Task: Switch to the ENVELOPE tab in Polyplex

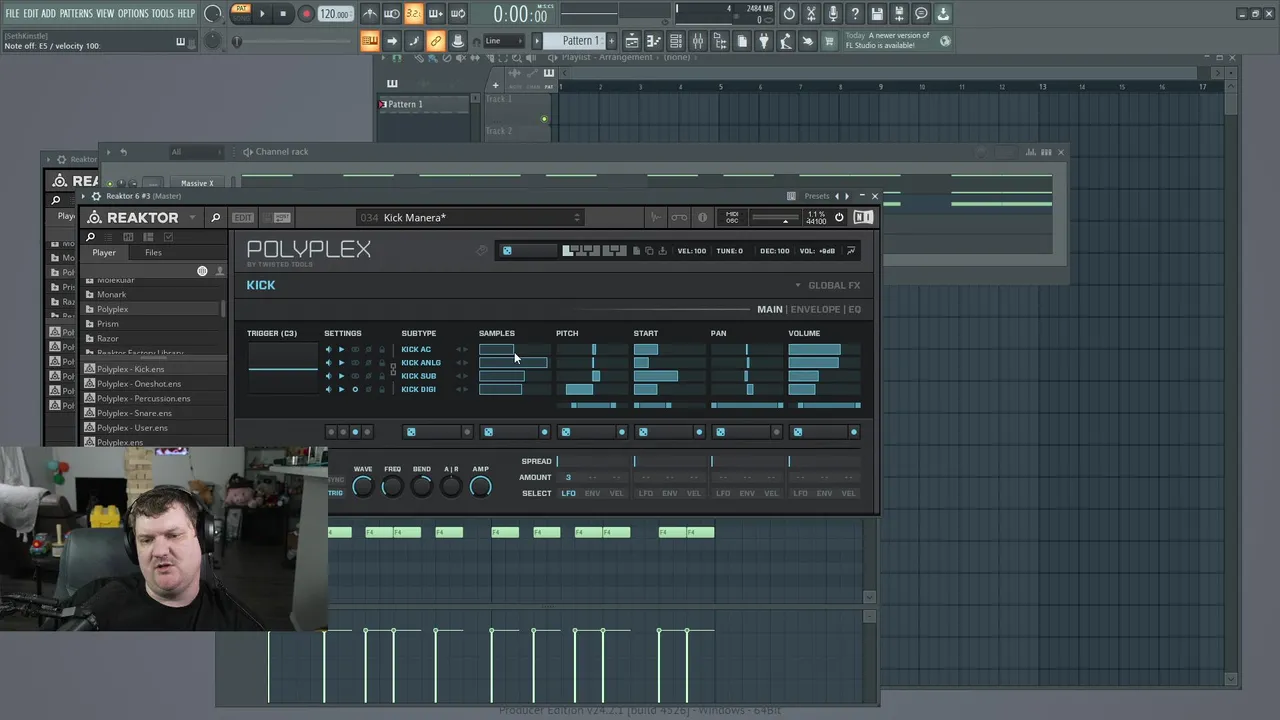Action: pyautogui.click(x=815, y=309)
